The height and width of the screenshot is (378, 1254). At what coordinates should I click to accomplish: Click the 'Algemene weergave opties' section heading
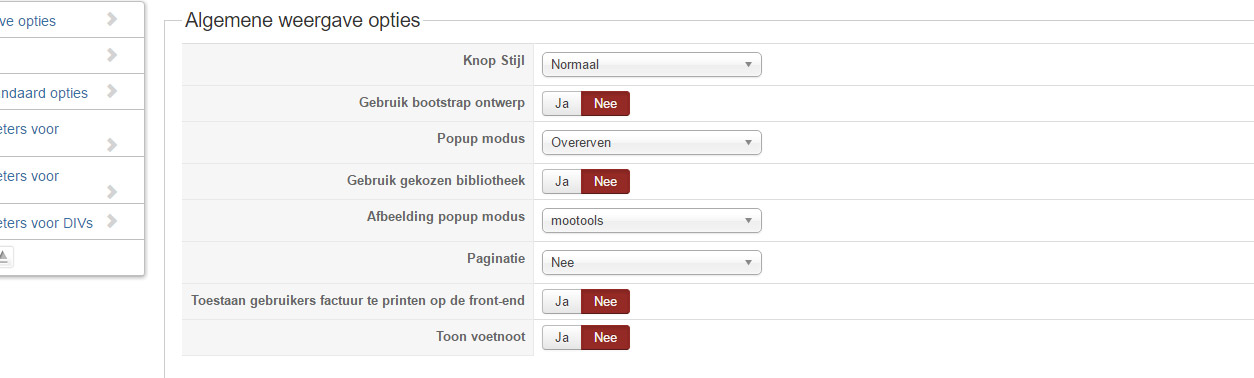(x=303, y=21)
